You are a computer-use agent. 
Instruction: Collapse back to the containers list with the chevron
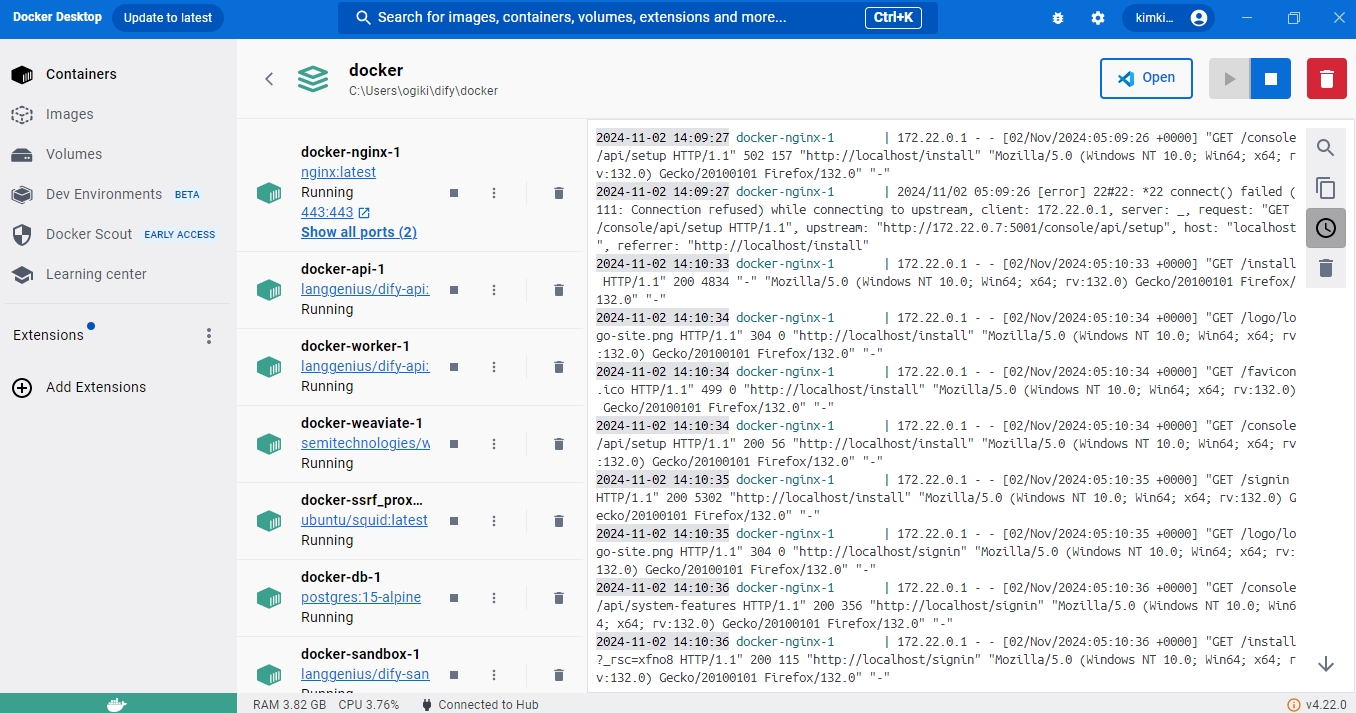pyautogui.click(x=268, y=78)
